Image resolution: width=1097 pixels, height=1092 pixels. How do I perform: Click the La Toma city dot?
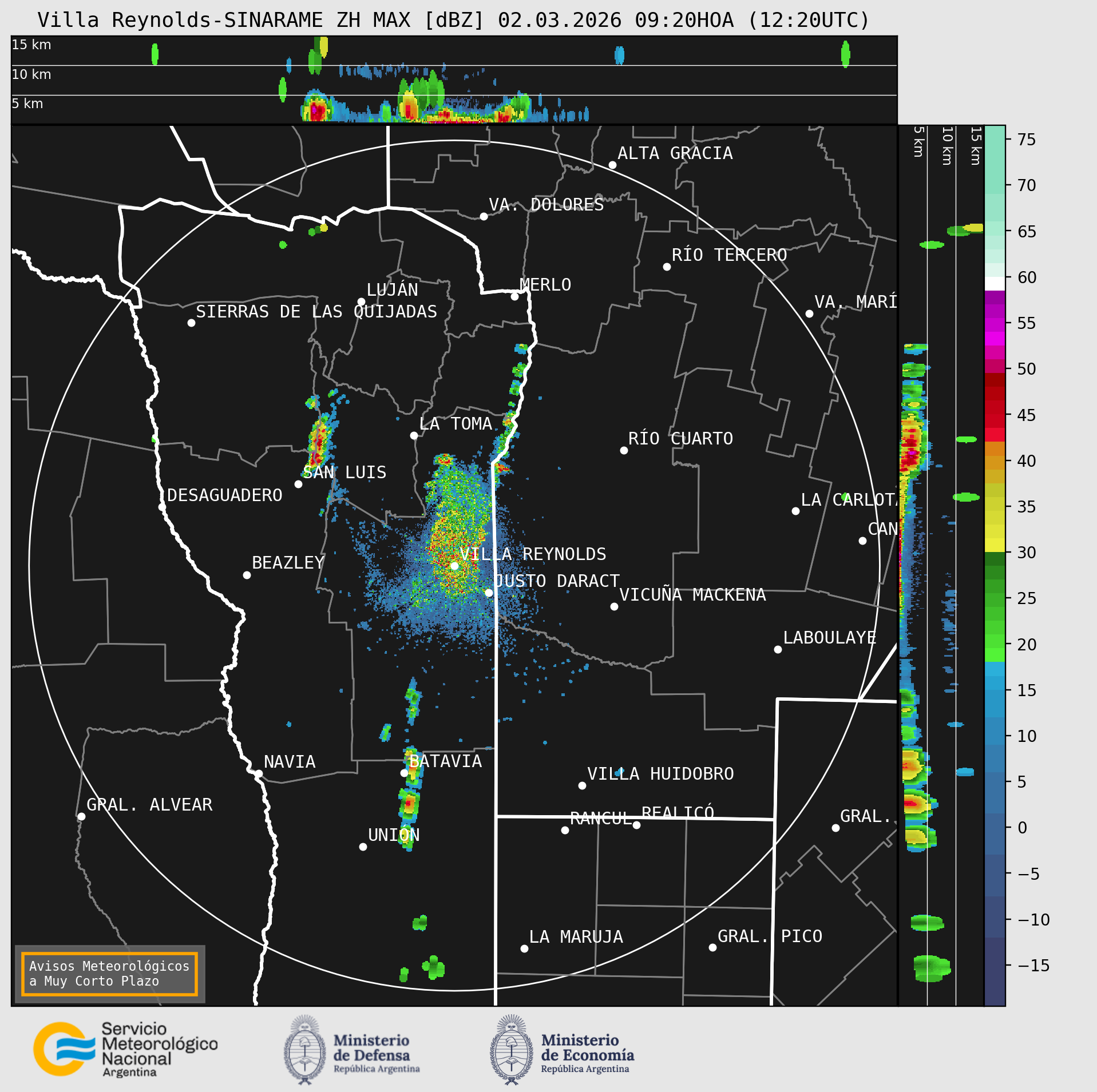tap(414, 435)
